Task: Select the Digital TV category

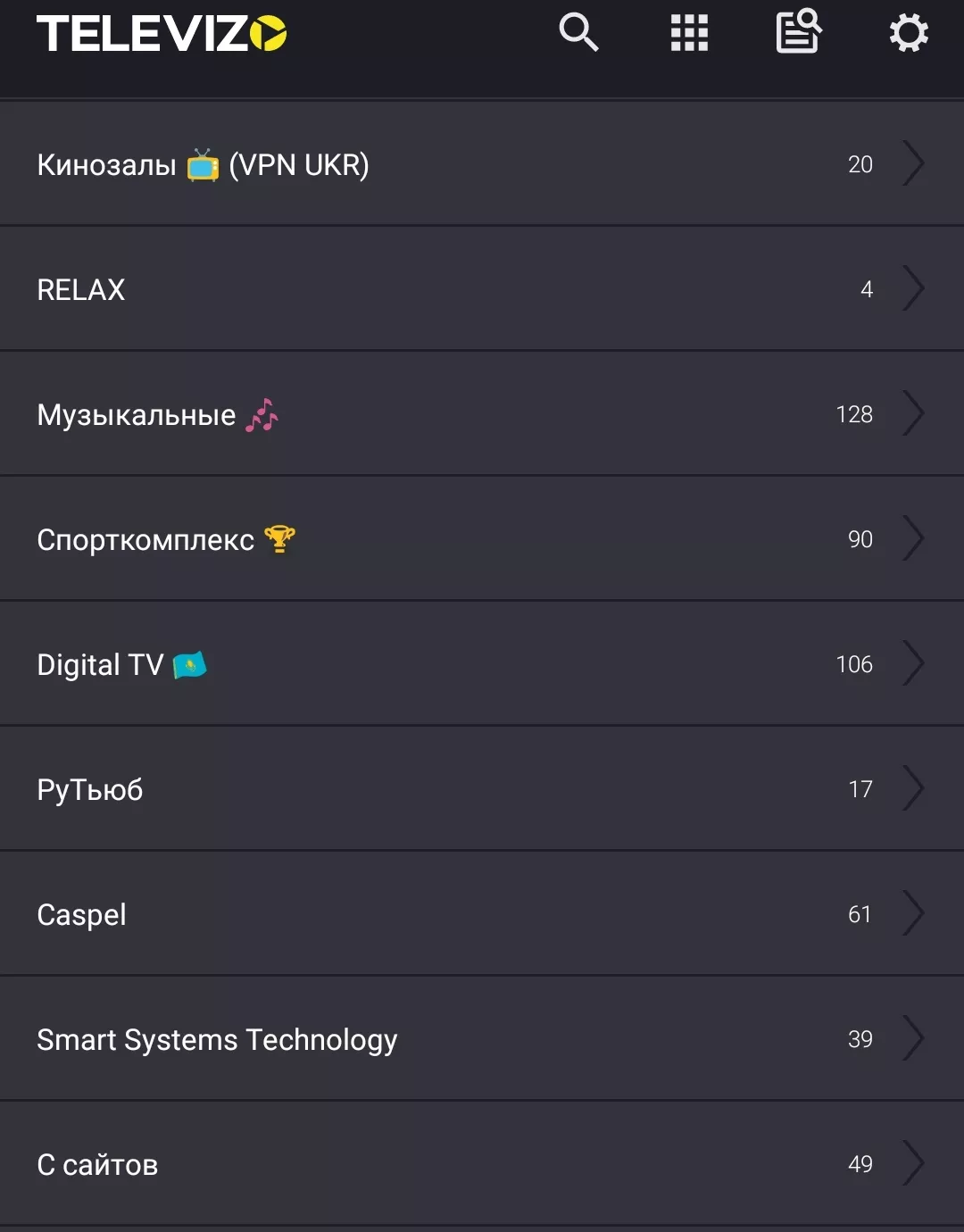Action: (482, 663)
